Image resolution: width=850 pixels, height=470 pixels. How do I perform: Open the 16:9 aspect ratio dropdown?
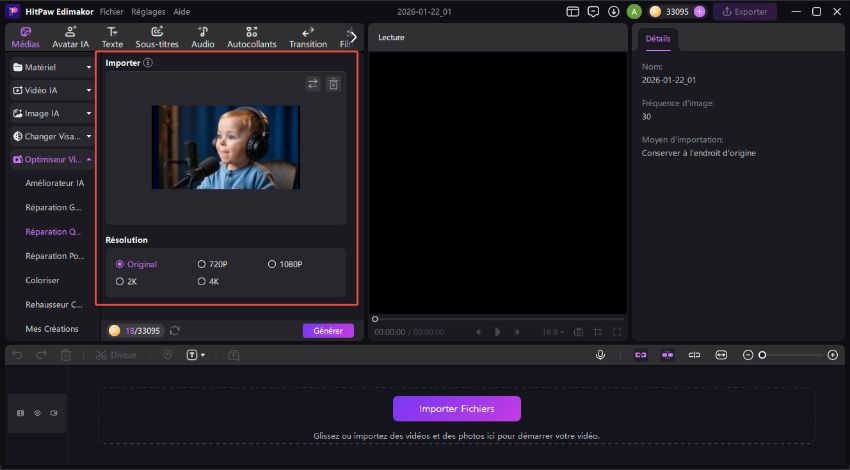click(553, 332)
